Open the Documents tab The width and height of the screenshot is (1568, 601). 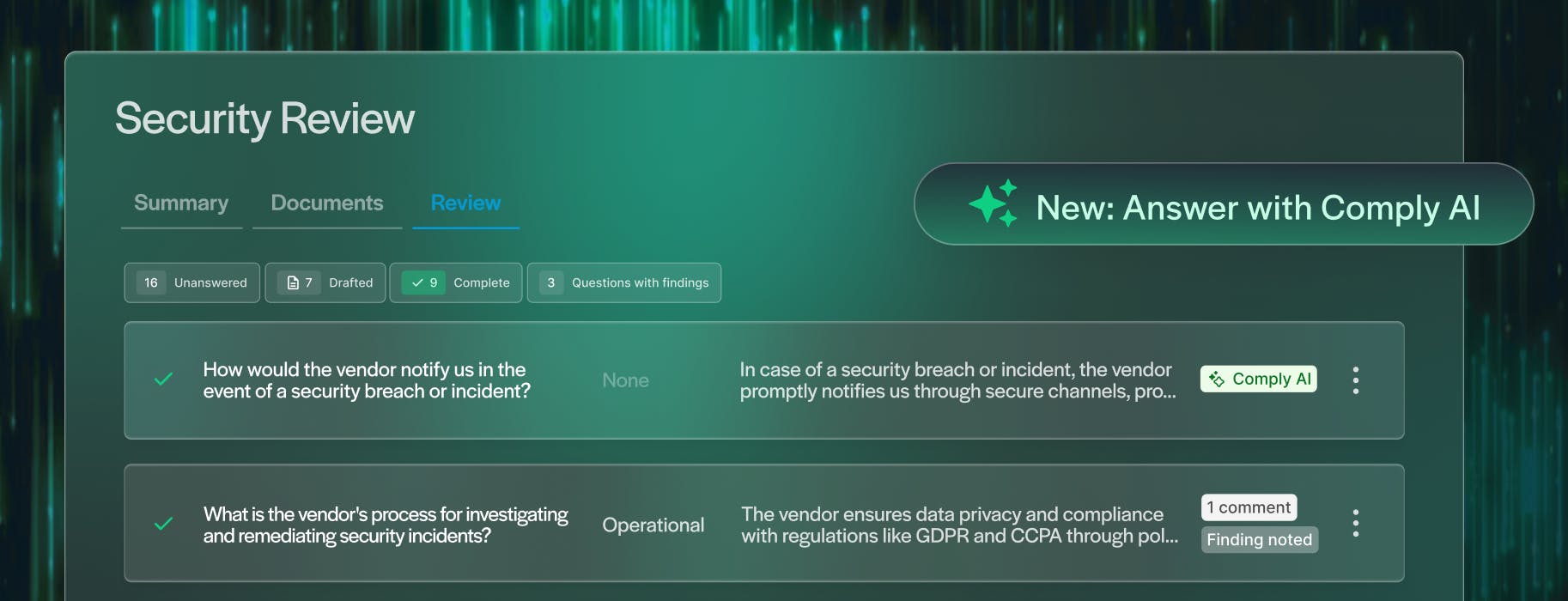(x=327, y=203)
